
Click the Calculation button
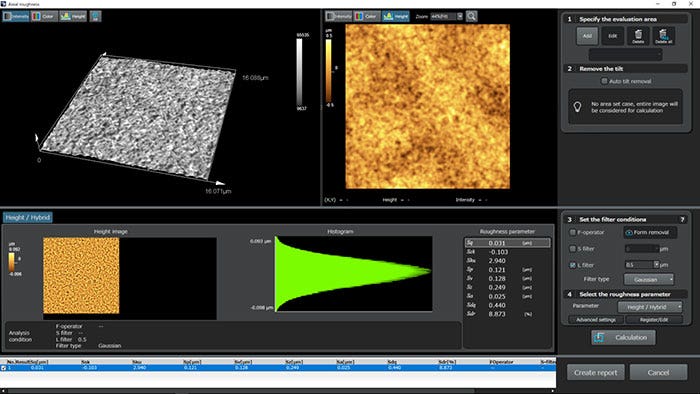623,337
